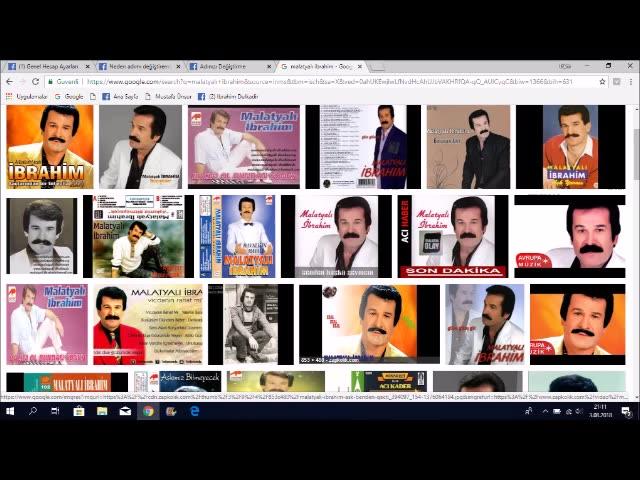The width and height of the screenshot is (640, 480).
Task: Go back using Chrome's back arrow
Action: point(9,82)
